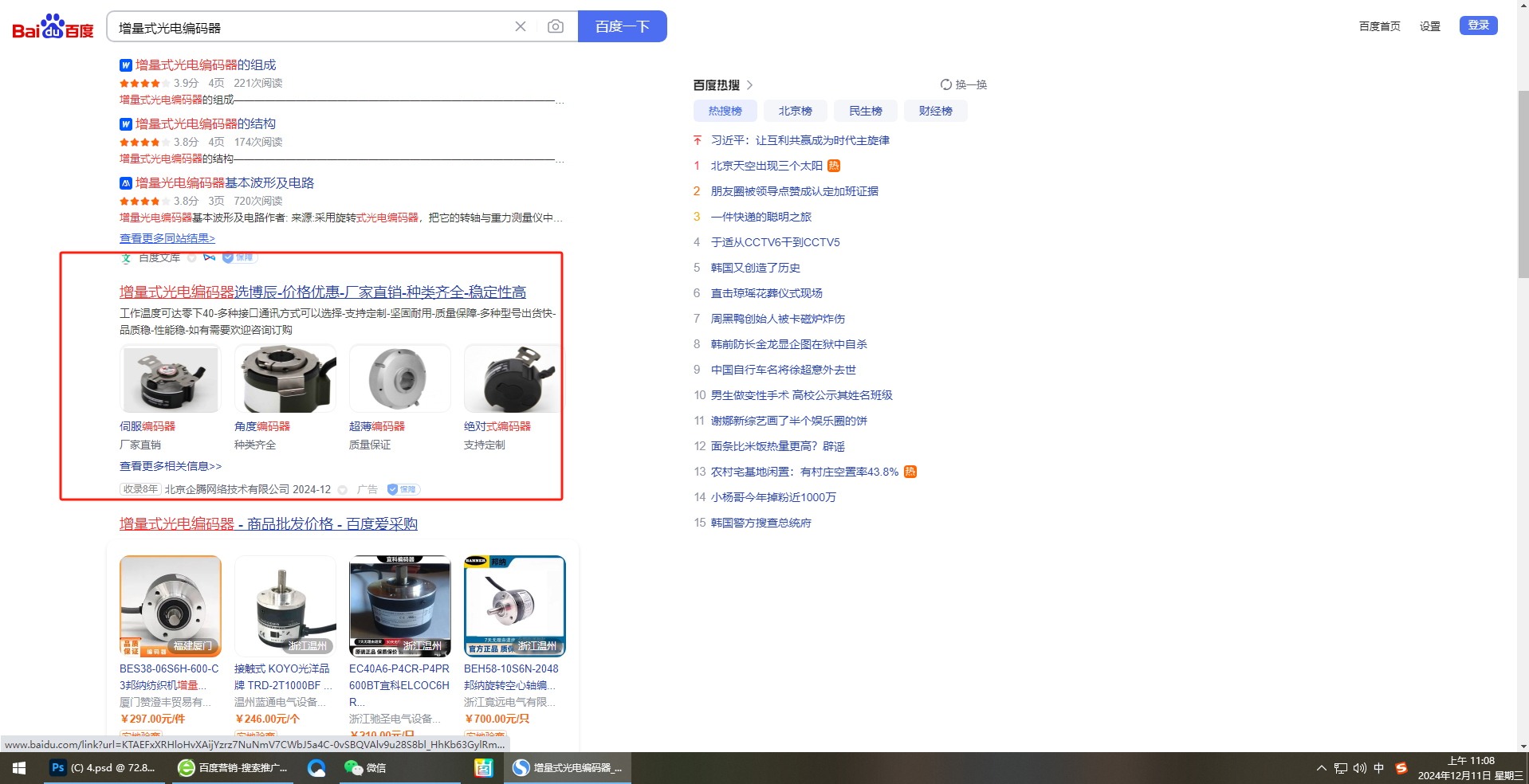Open hot search 朋友圈被领导点赞成认定加班证据
This screenshot has height=784, width=1529.
click(795, 191)
